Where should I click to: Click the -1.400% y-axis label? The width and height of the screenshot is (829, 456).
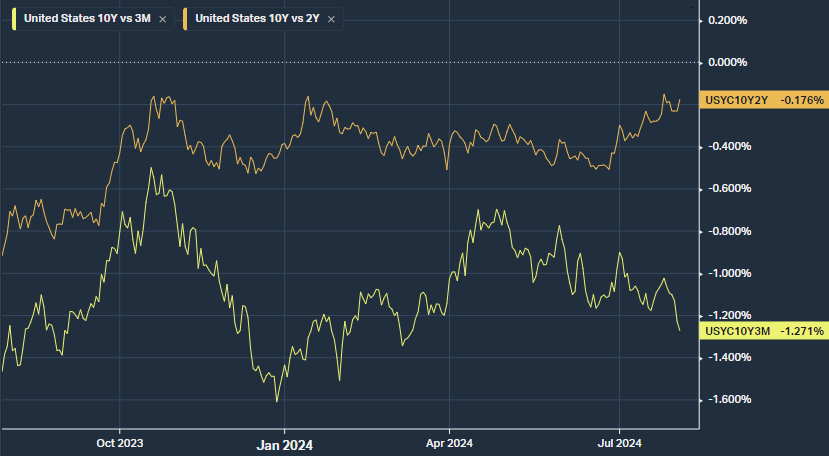pos(727,358)
